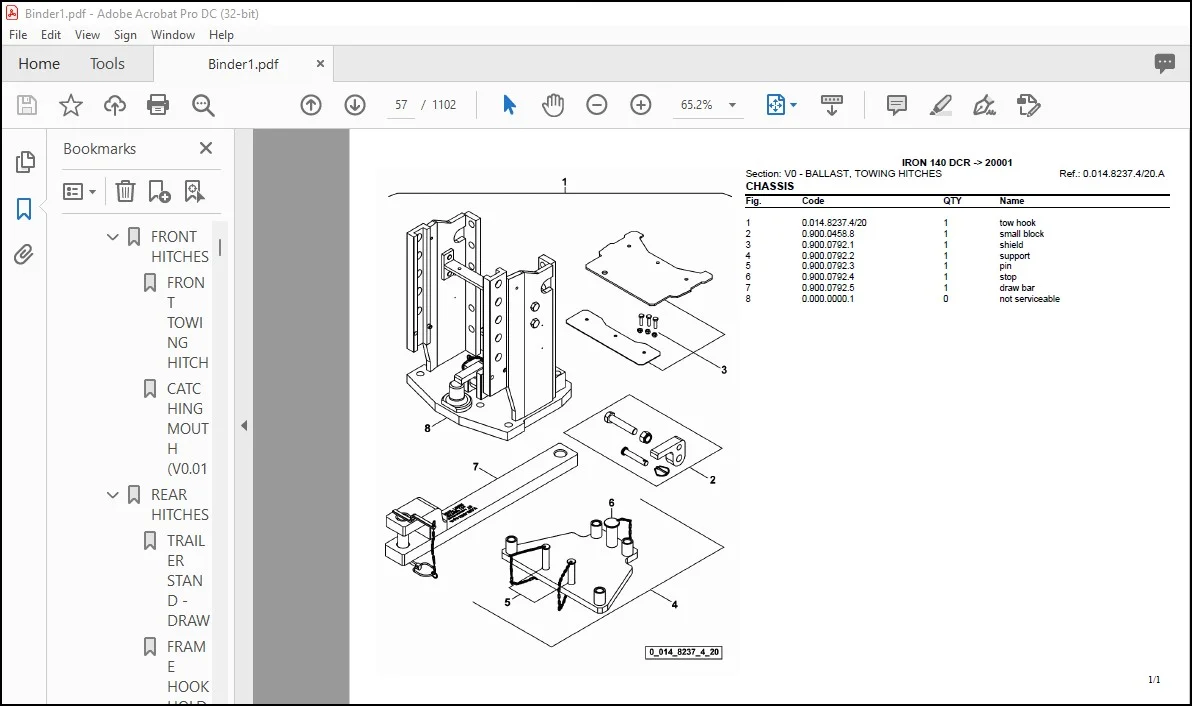Click part code 0.900.0458.8
Viewport: 1192px width, 706px height.
point(828,234)
